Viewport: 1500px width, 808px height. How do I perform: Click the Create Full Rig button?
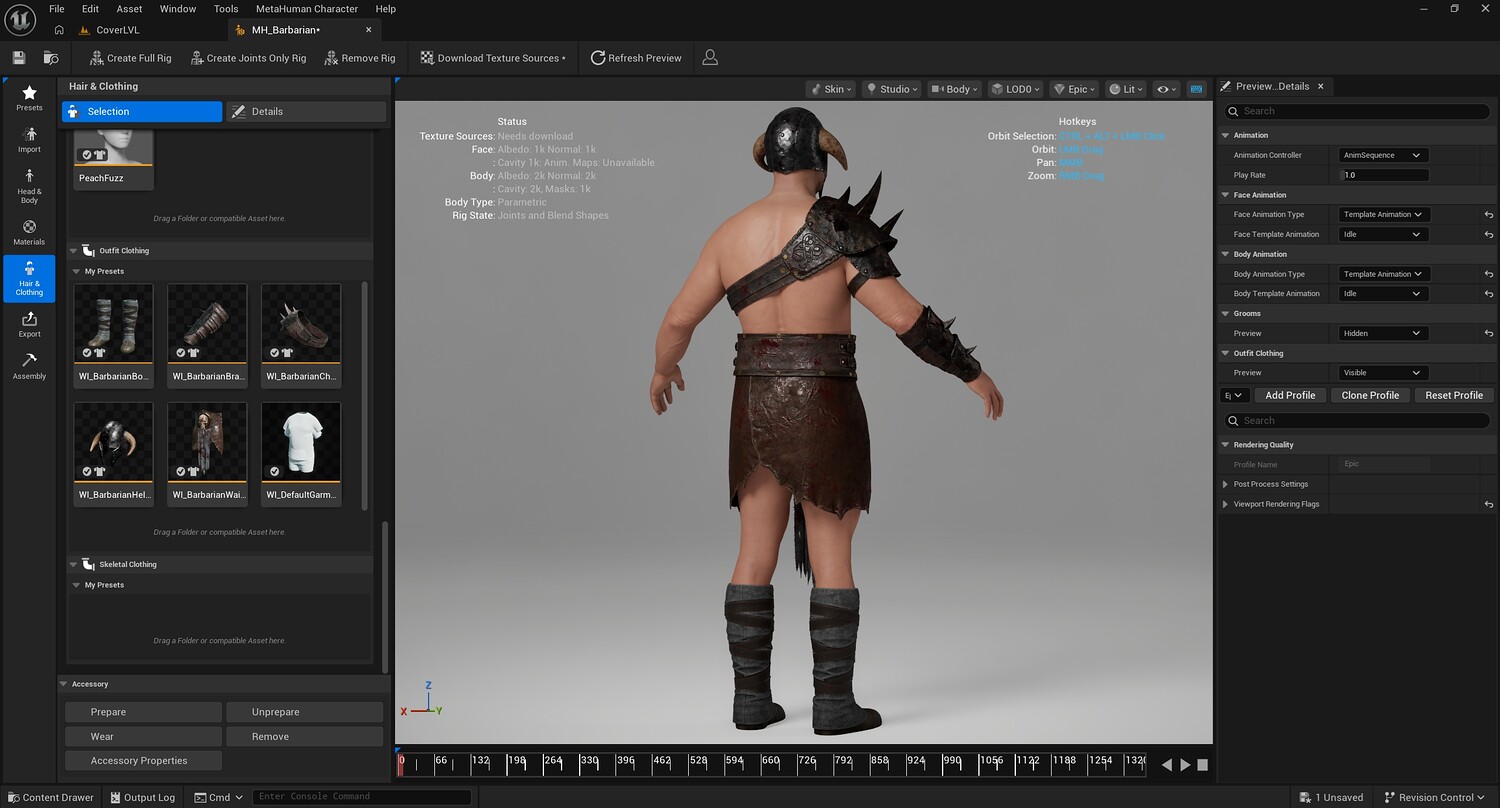click(x=130, y=58)
